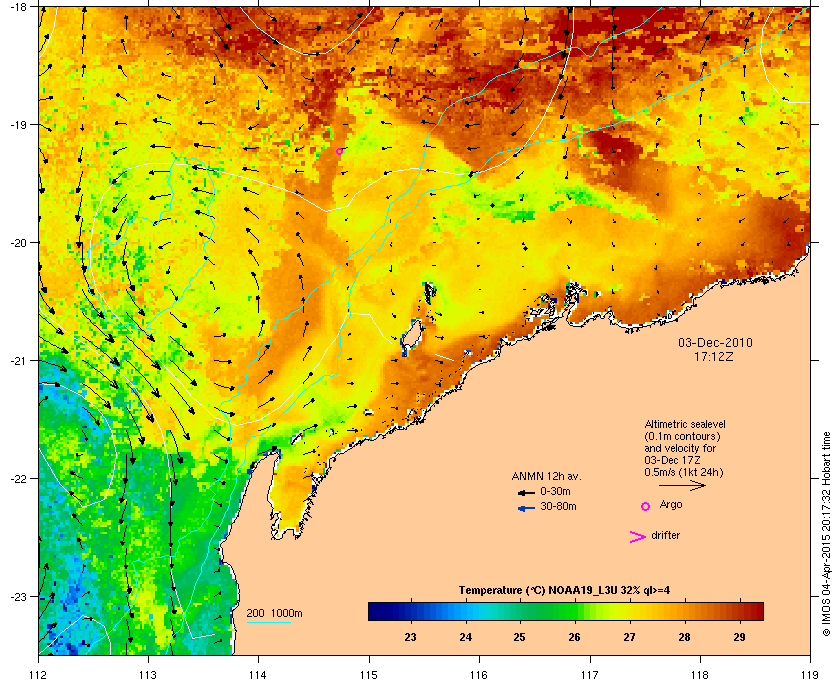Click the longitude axis label 114
This screenshot has height=680, width=840.
pyautogui.click(x=258, y=675)
